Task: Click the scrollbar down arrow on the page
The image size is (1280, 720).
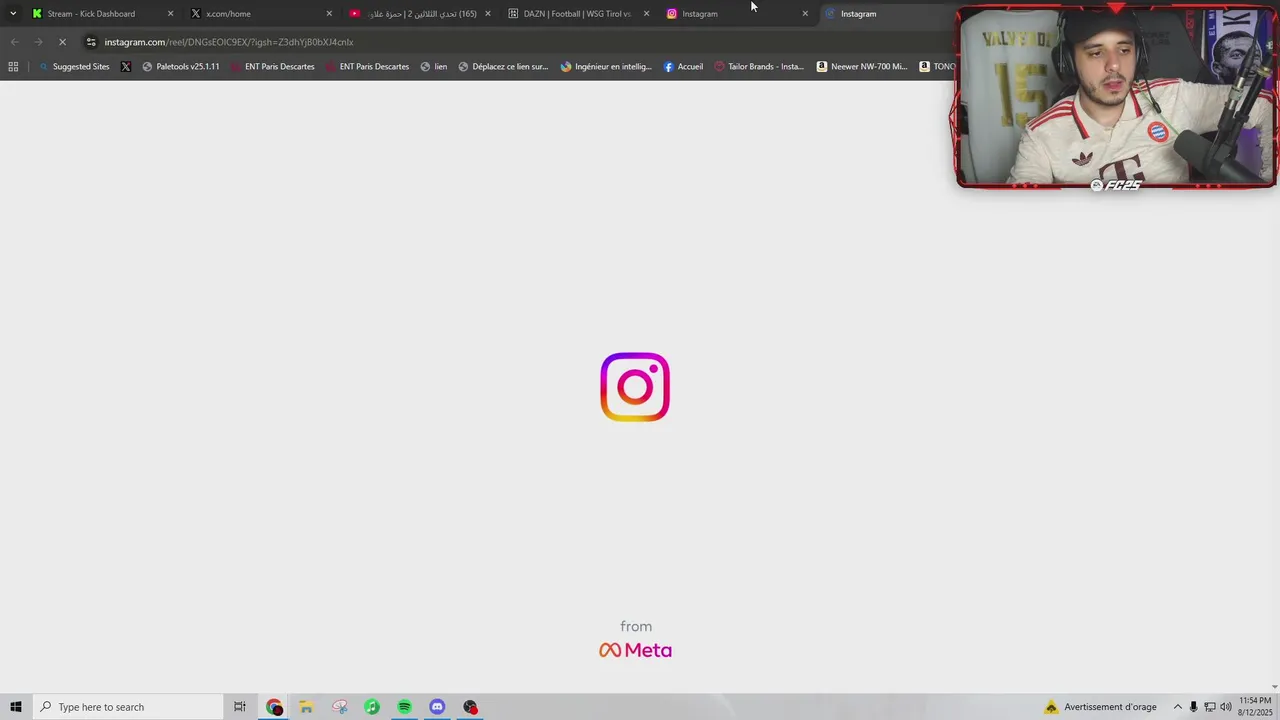Action: pos(1275,688)
